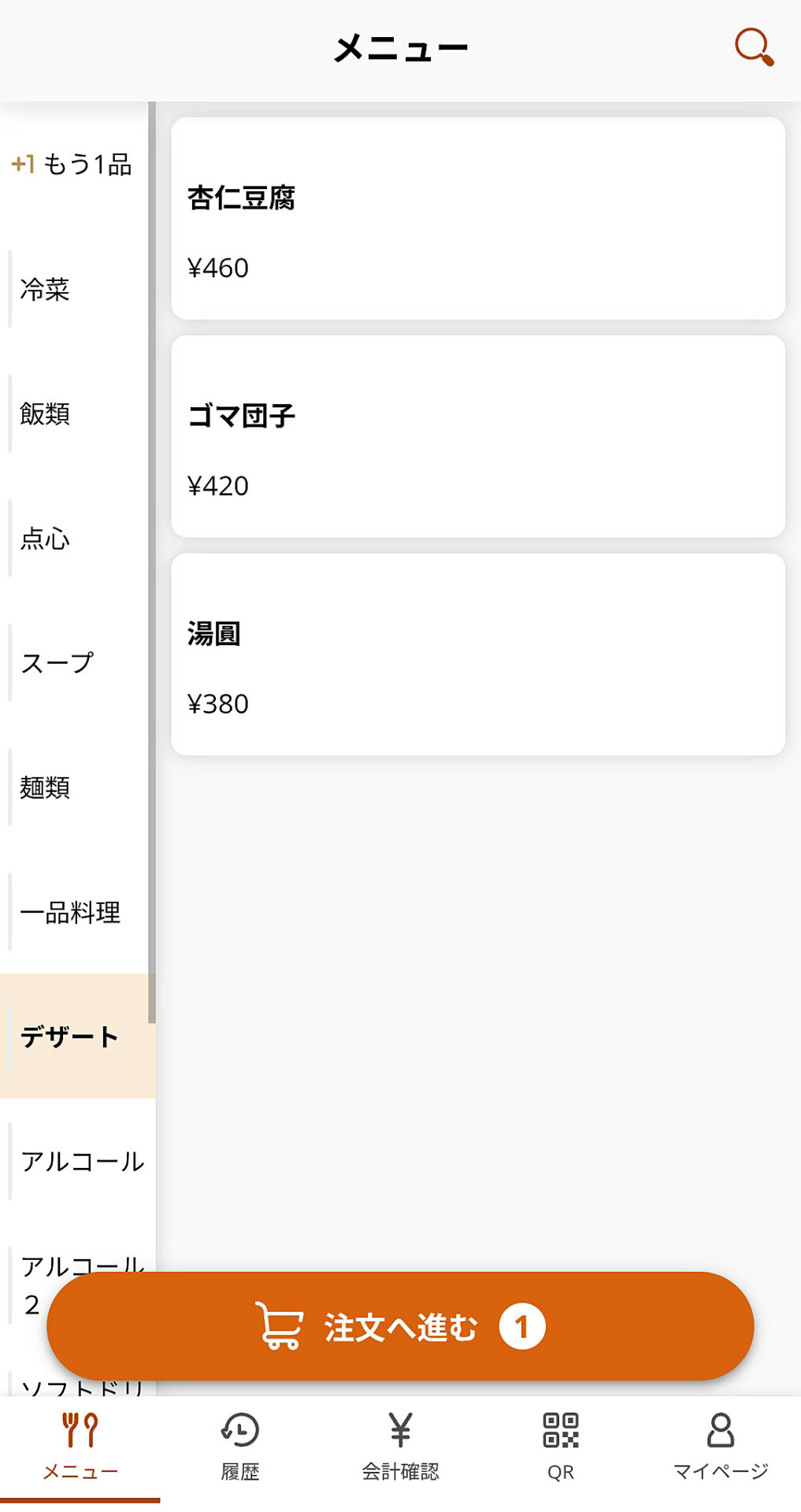Open the スープ category
The width and height of the screenshot is (801, 1512).
[x=57, y=663]
